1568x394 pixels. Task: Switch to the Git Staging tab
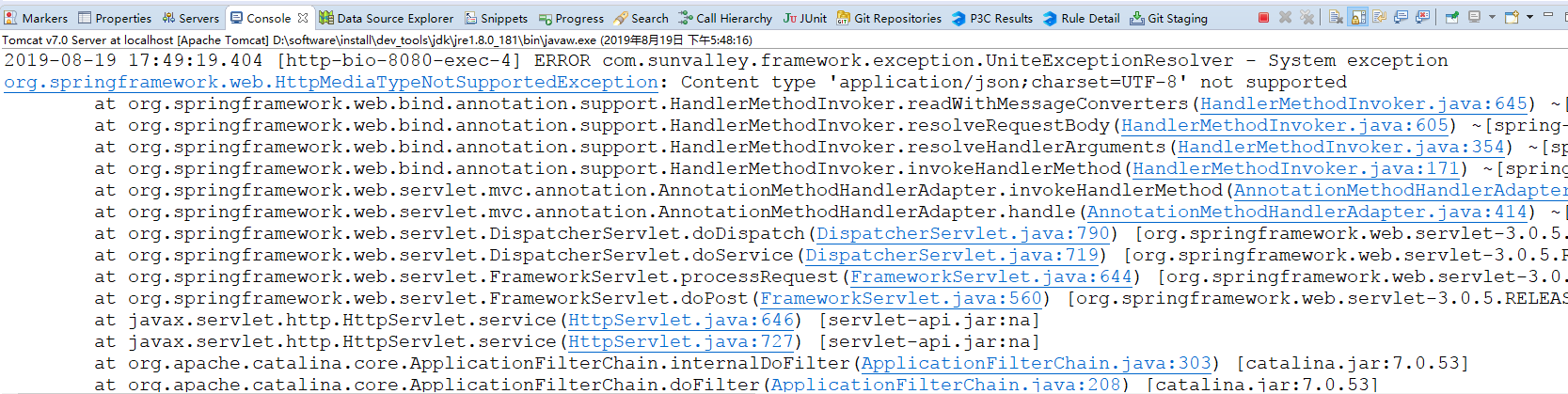click(x=1168, y=18)
